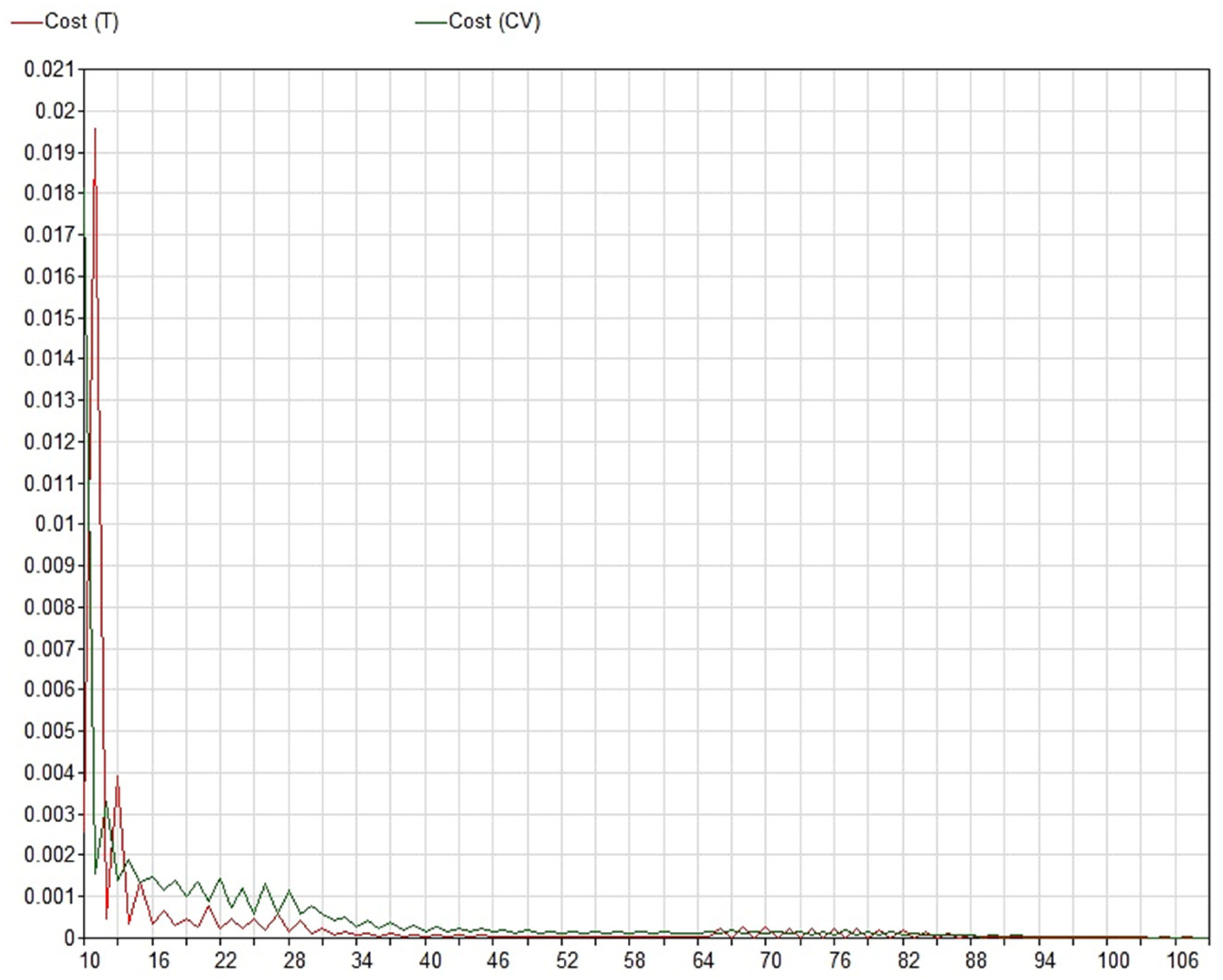Click y-axis label 0.02
Viewport: 1223px width, 980px height.
56,111
